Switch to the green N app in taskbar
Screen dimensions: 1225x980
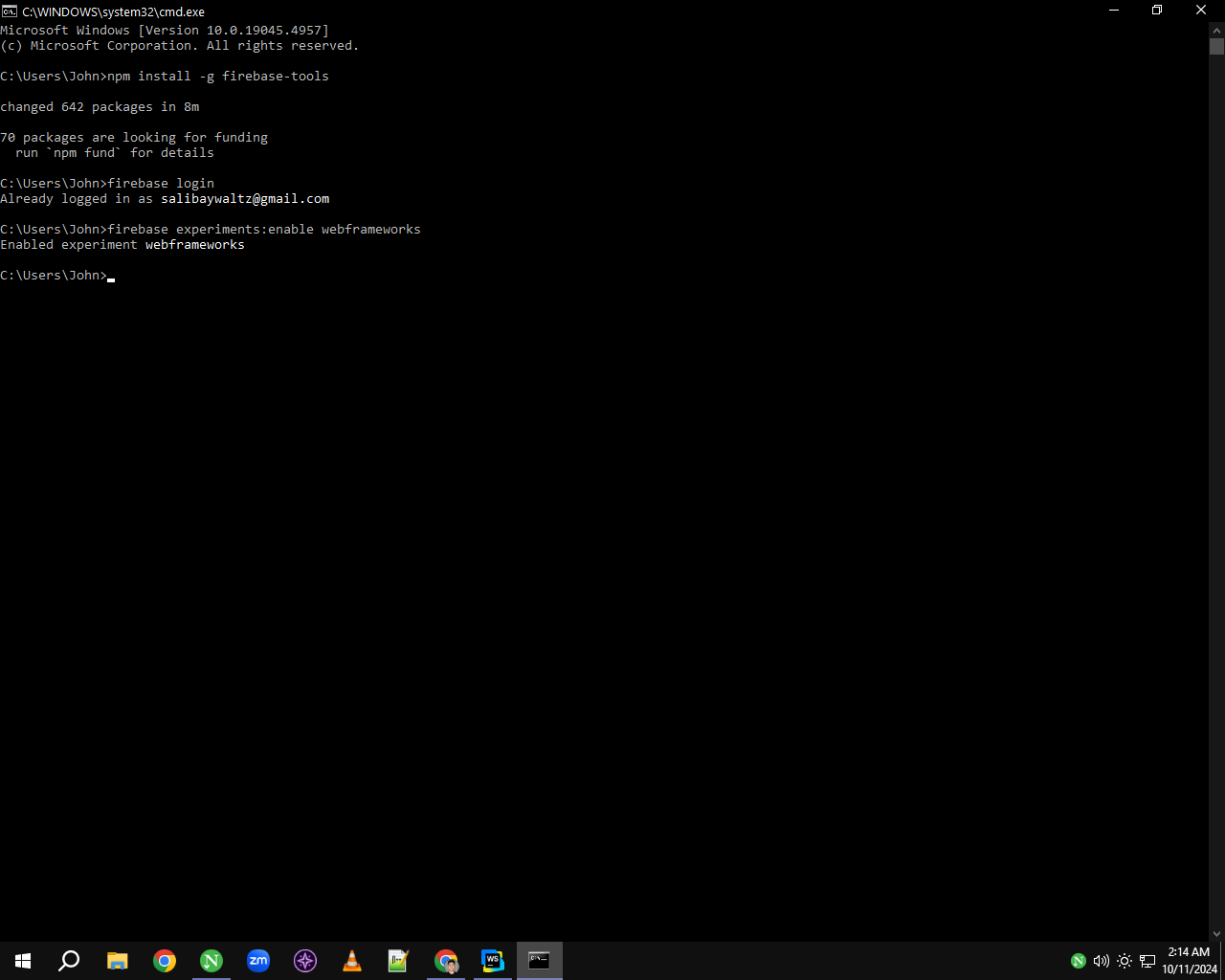click(212, 961)
